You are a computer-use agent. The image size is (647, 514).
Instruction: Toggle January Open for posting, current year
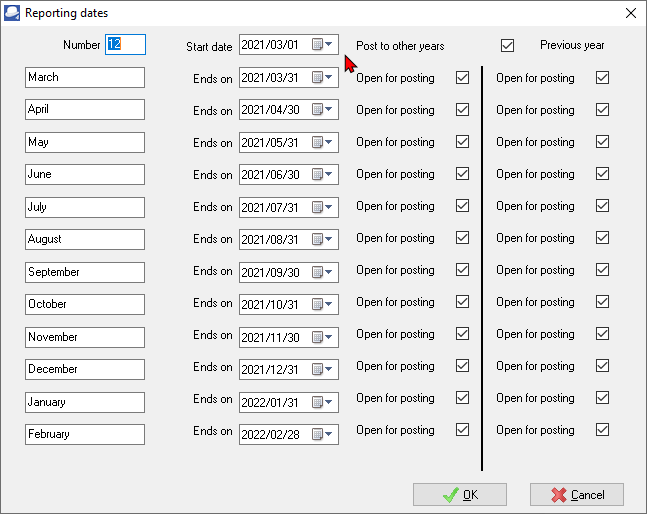462,398
